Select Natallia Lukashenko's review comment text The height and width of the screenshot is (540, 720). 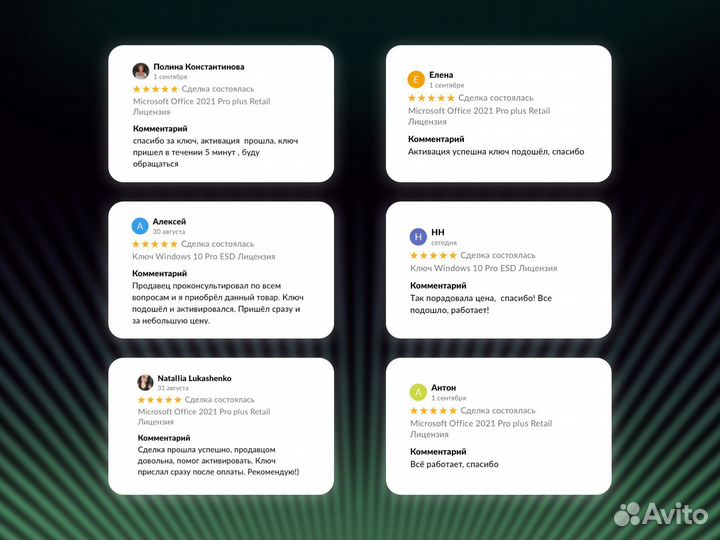(x=218, y=462)
